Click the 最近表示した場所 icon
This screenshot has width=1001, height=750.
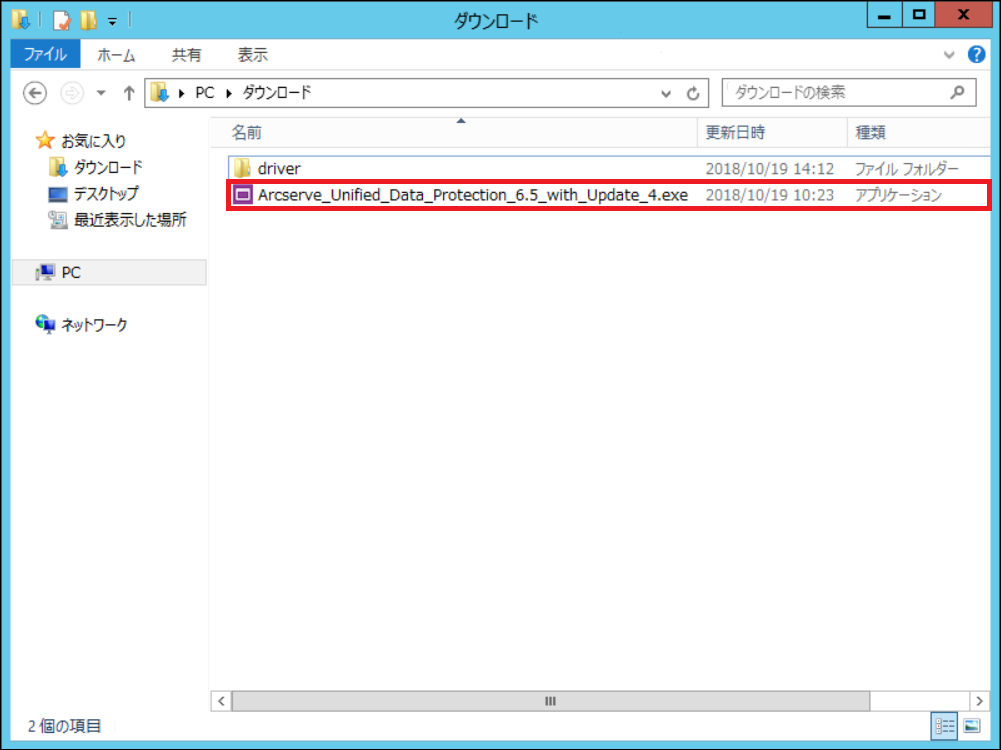coord(57,220)
